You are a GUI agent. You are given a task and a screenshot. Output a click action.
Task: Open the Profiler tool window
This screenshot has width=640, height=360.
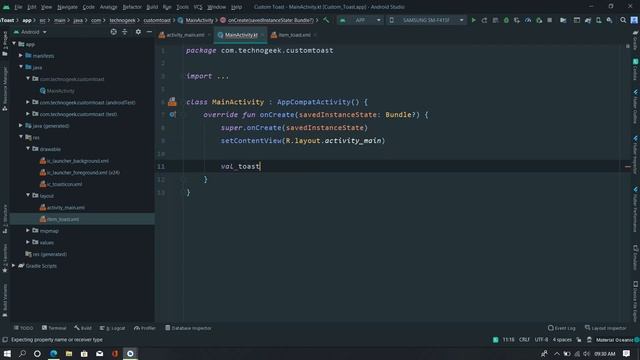pos(145,328)
